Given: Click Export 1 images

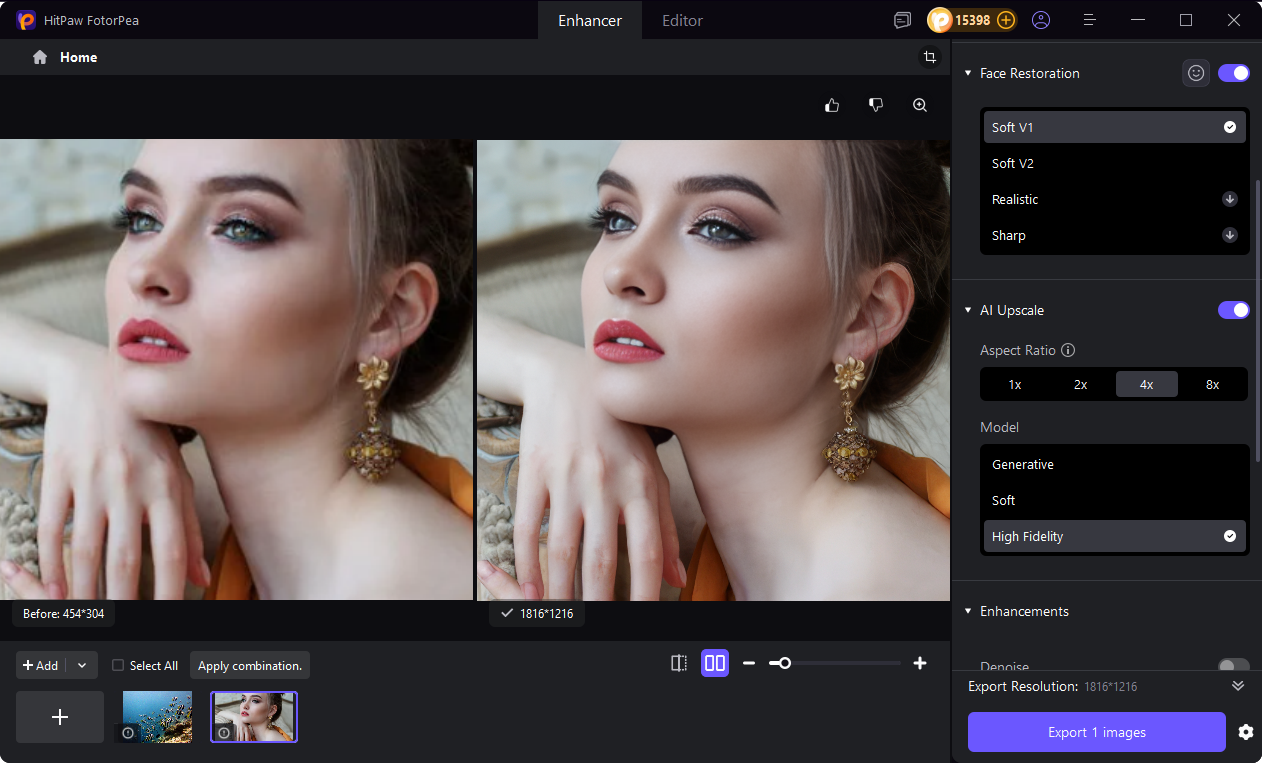Looking at the screenshot, I should tap(1096, 732).
